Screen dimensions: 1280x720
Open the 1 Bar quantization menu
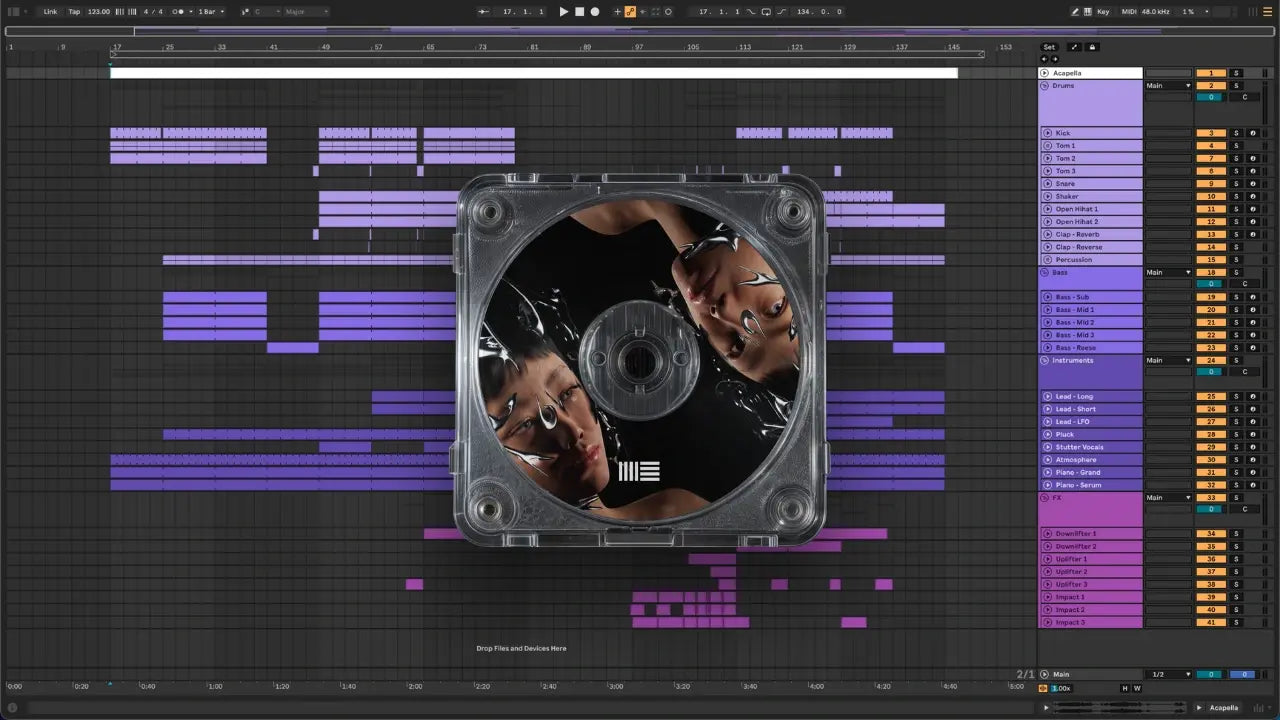(210, 12)
